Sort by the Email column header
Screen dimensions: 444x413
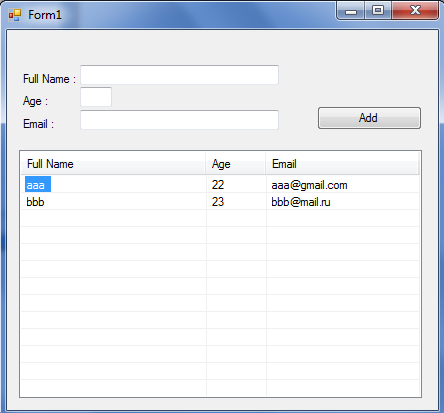[342, 164]
